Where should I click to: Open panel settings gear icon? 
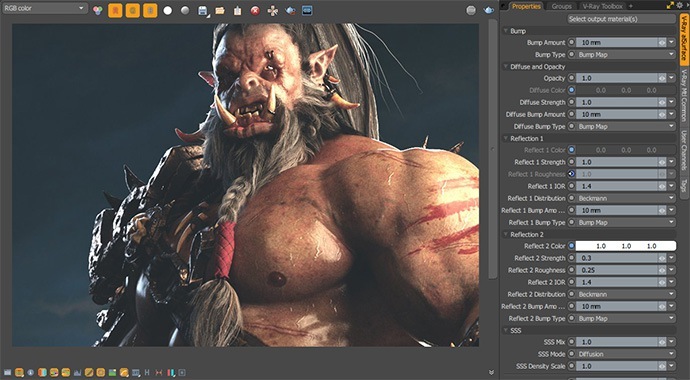point(680,5)
